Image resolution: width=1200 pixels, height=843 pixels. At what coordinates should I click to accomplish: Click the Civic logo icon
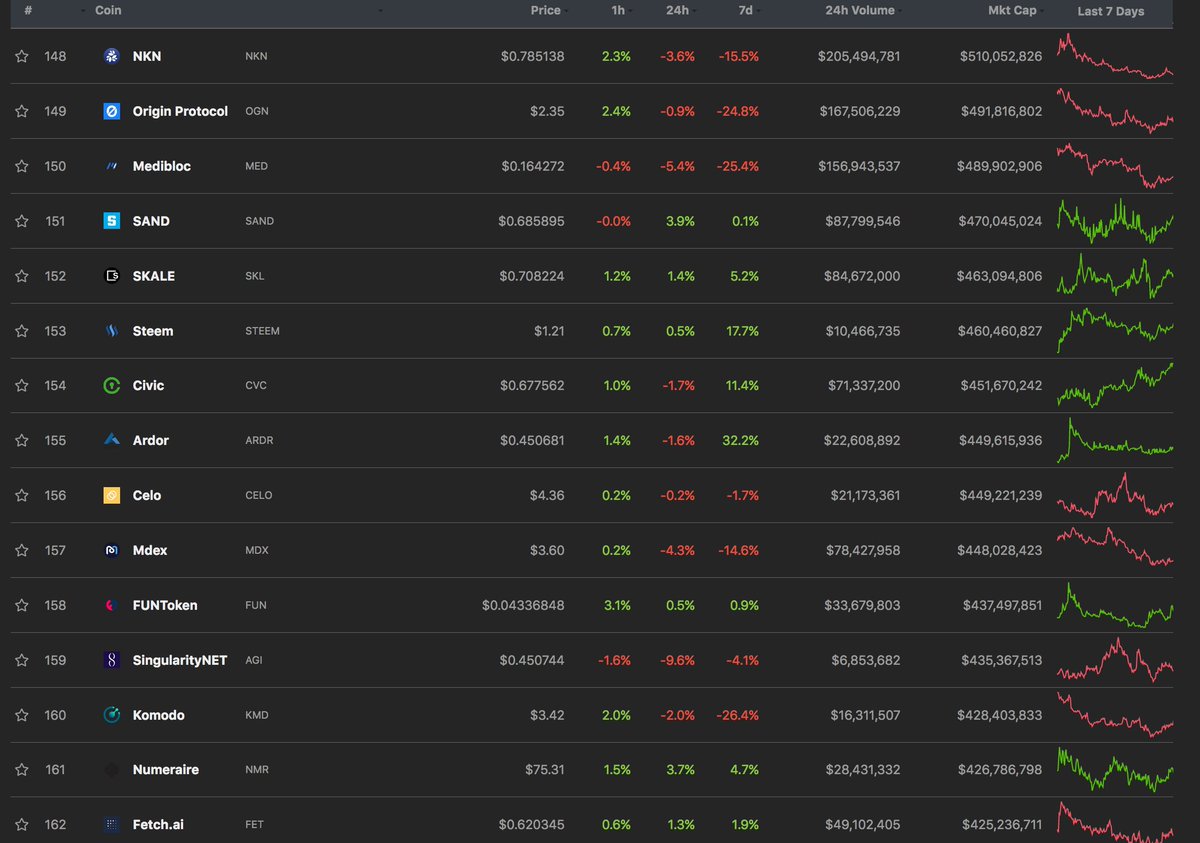pyautogui.click(x=112, y=385)
